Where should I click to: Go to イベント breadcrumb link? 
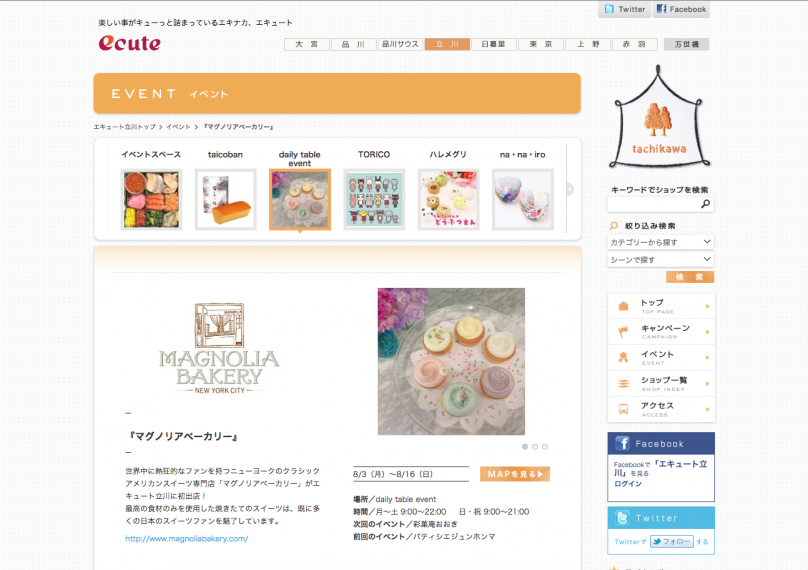tap(178, 127)
